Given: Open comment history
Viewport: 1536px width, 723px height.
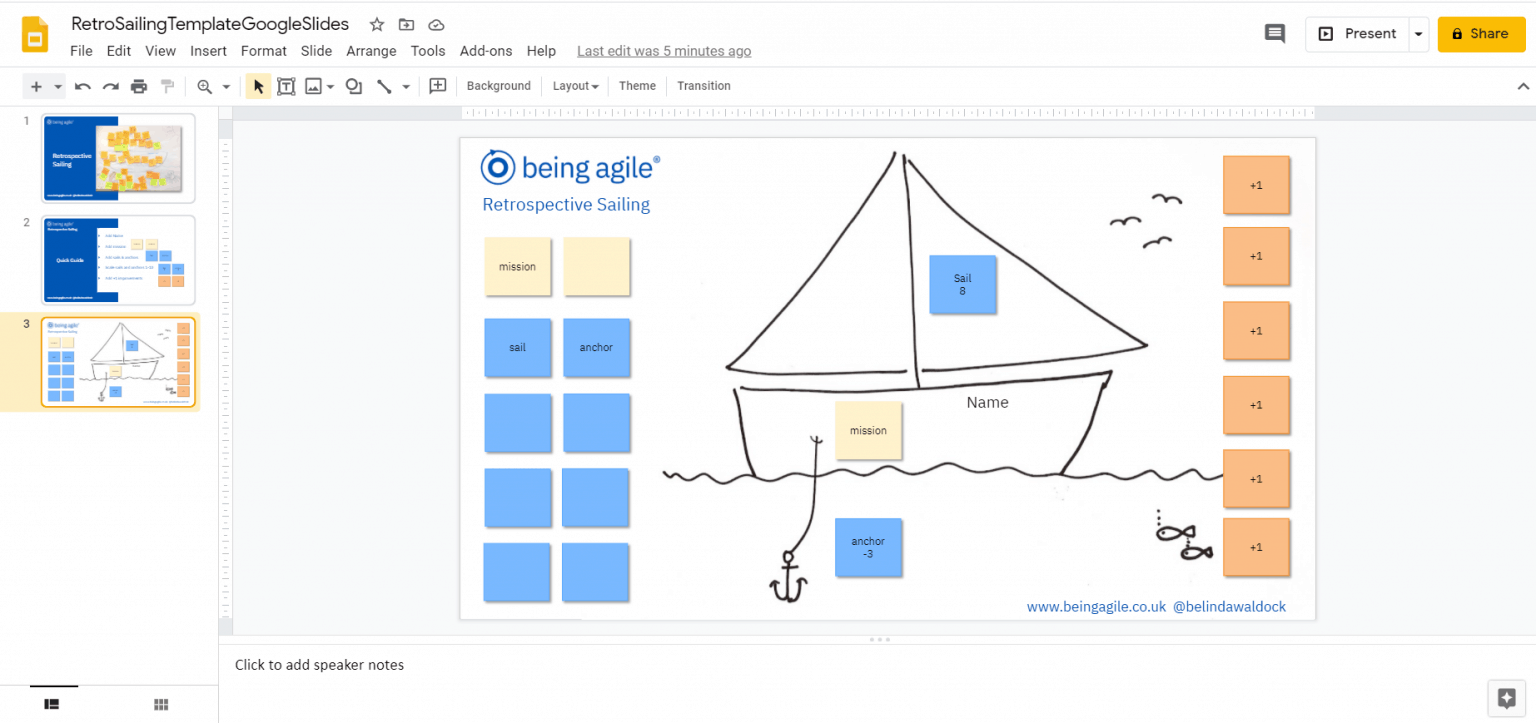Looking at the screenshot, I should 1274,33.
